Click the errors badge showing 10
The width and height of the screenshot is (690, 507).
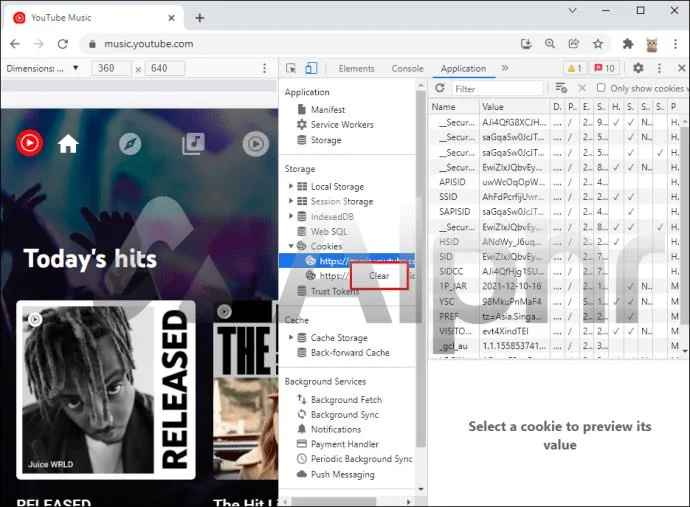[x=604, y=68]
